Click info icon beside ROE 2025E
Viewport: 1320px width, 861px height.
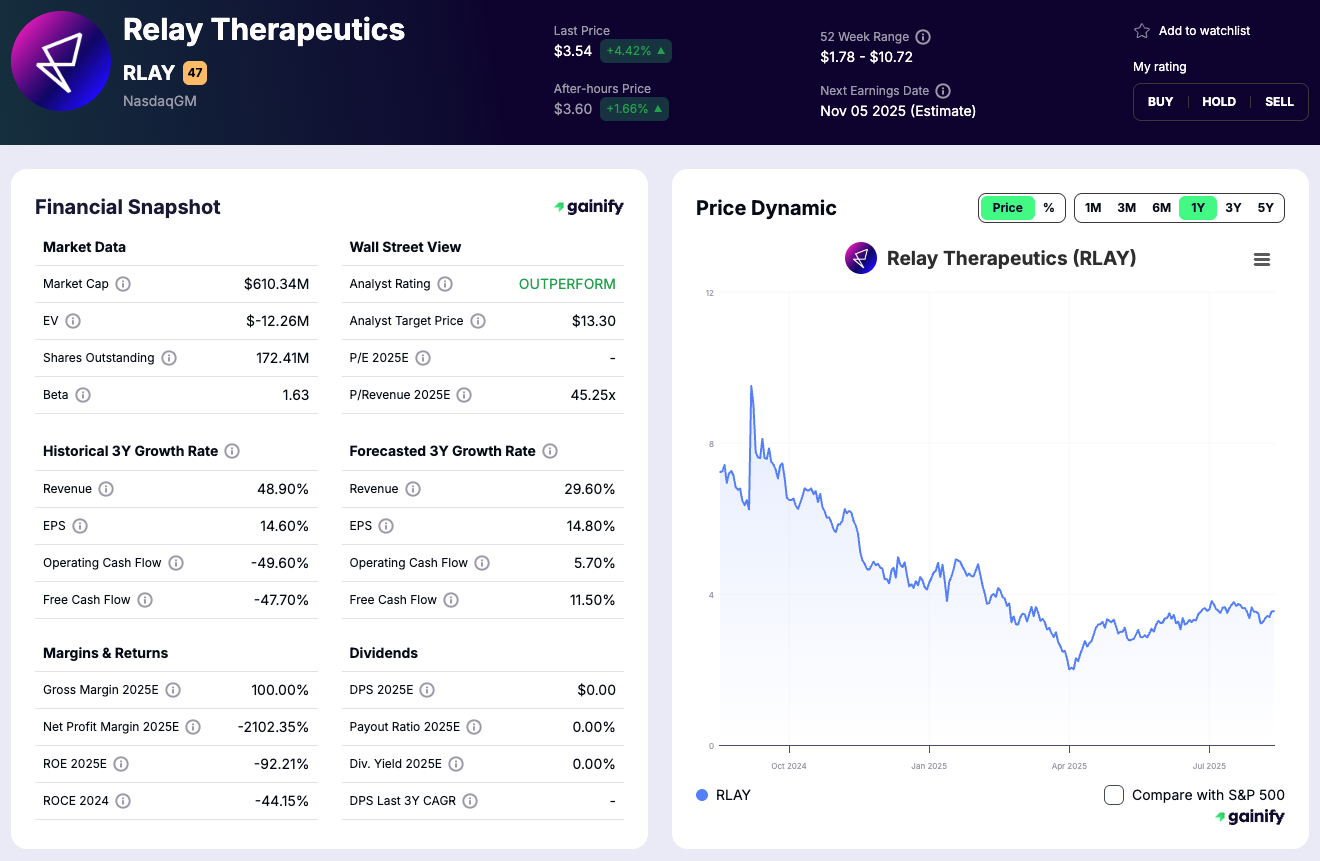[x=121, y=764]
